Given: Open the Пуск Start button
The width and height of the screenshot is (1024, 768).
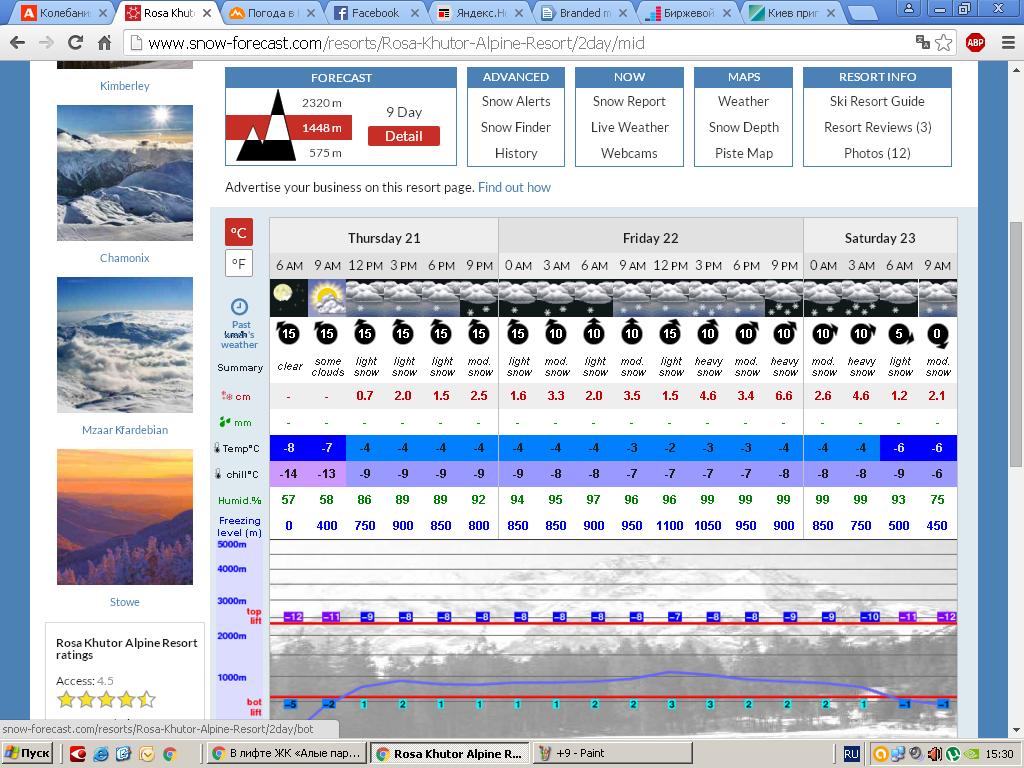Looking at the screenshot, I should pos(27,754).
